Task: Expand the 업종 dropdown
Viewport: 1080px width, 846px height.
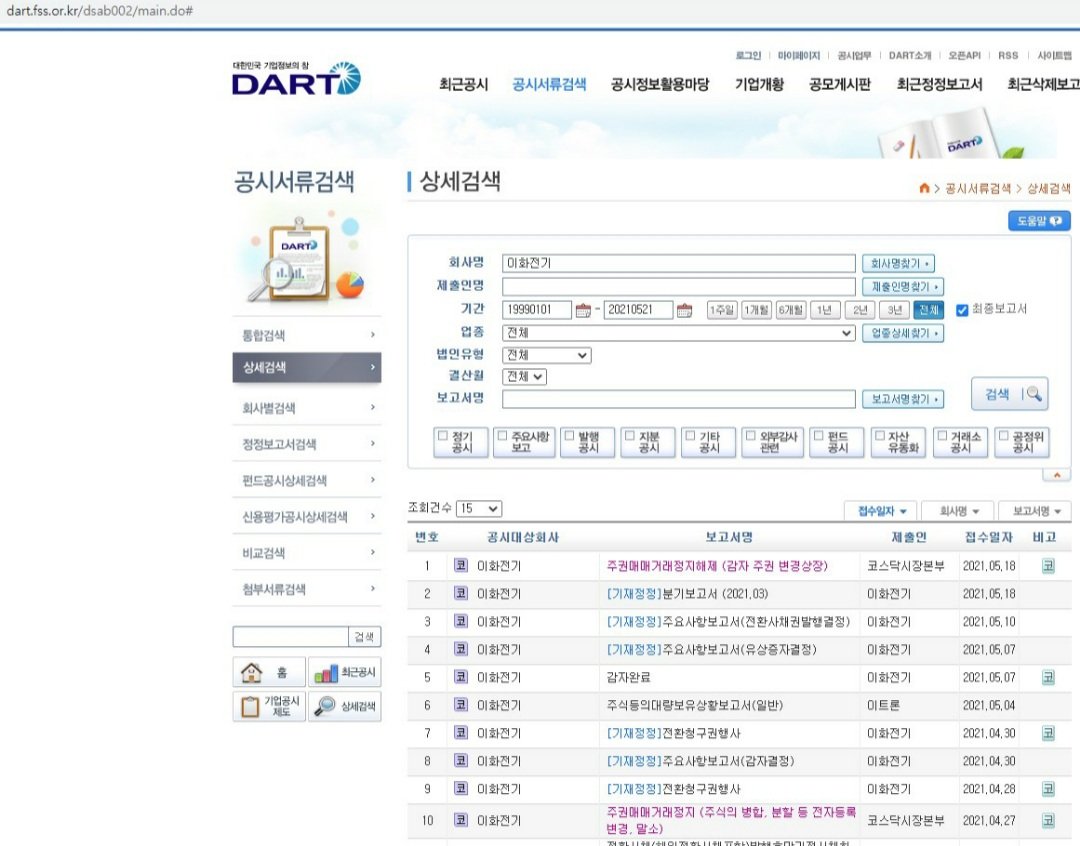Action: coord(678,333)
